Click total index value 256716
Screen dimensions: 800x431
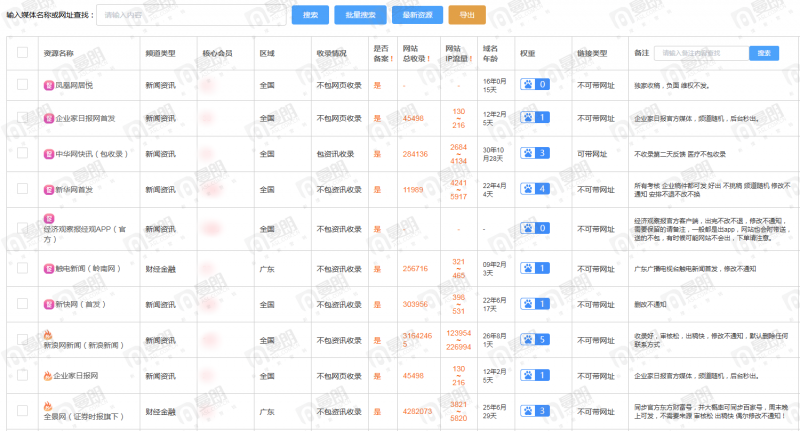tap(415, 268)
